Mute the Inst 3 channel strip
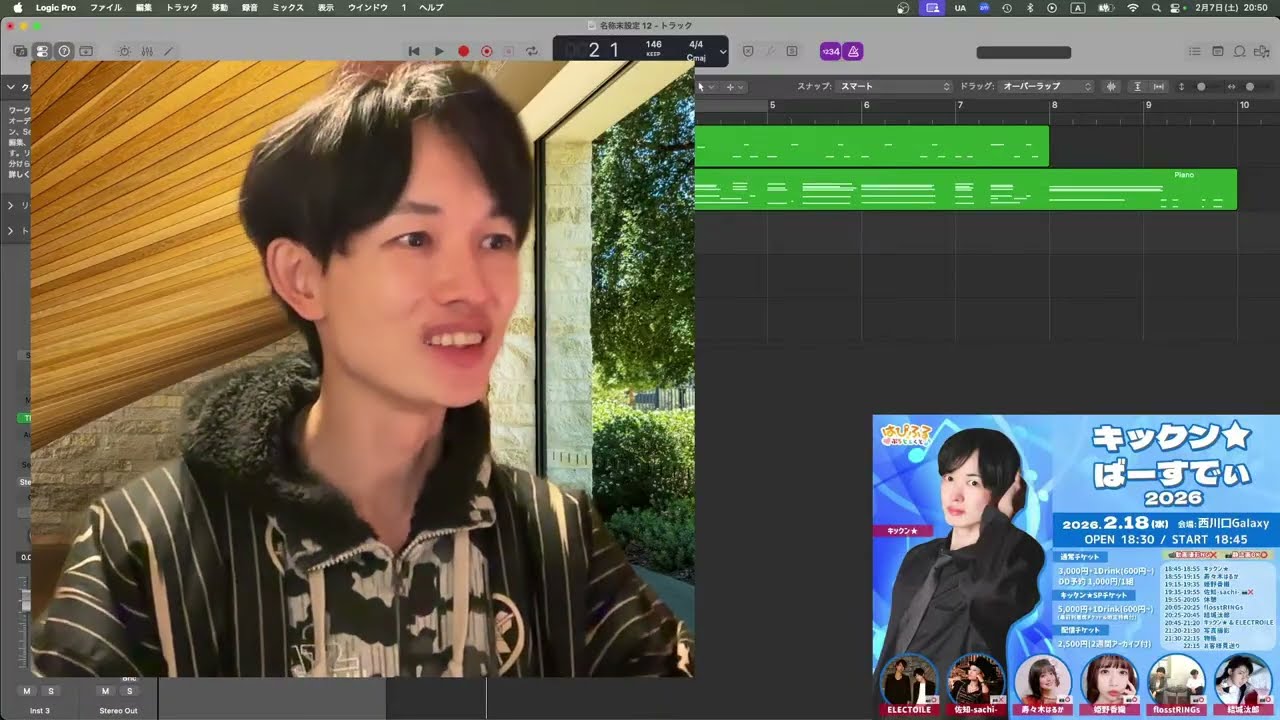1280x720 pixels. (x=27, y=691)
